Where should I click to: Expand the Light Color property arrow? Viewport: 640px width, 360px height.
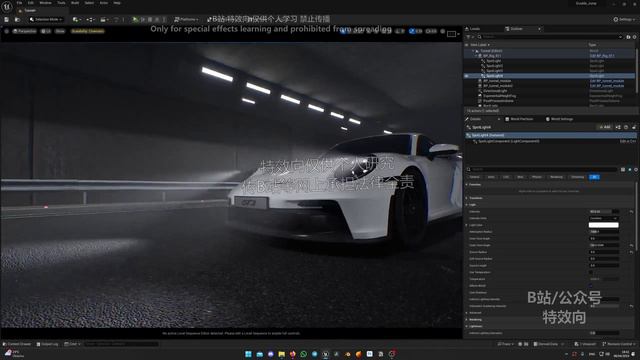click(x=467, y=225)
